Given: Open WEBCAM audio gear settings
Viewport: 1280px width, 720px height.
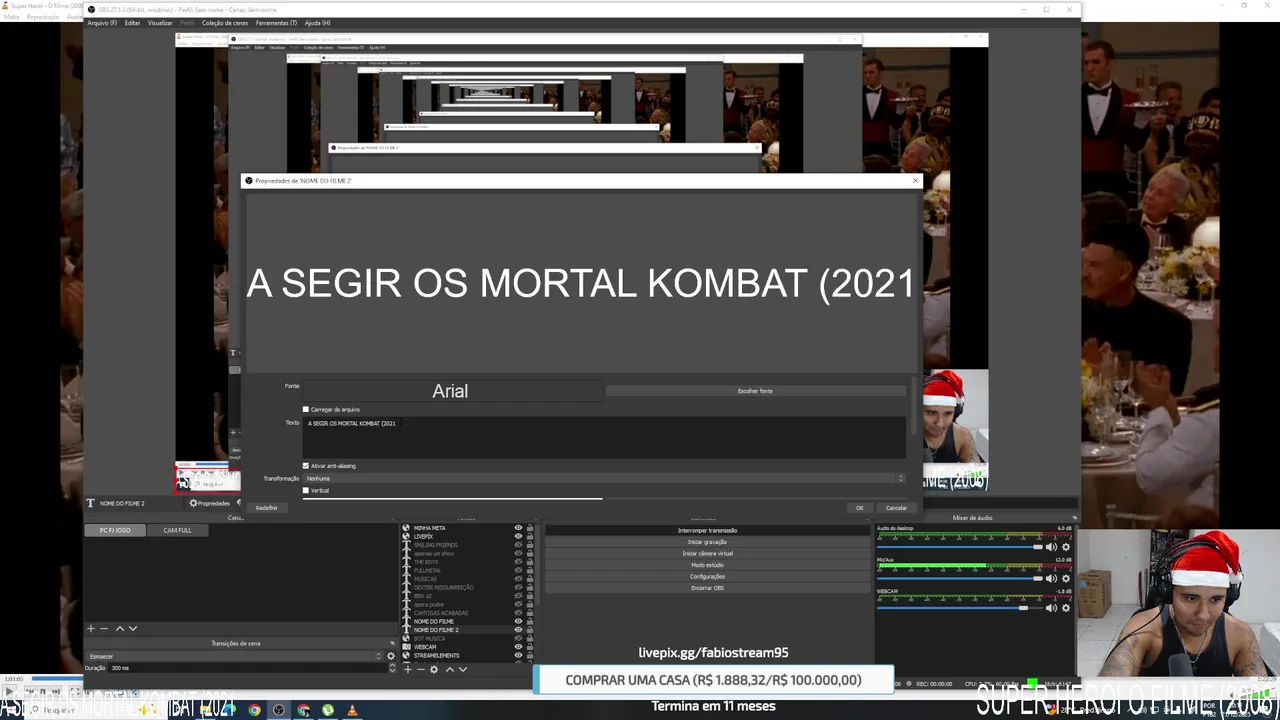Looking at the screenshot, I should (1066, 608).
